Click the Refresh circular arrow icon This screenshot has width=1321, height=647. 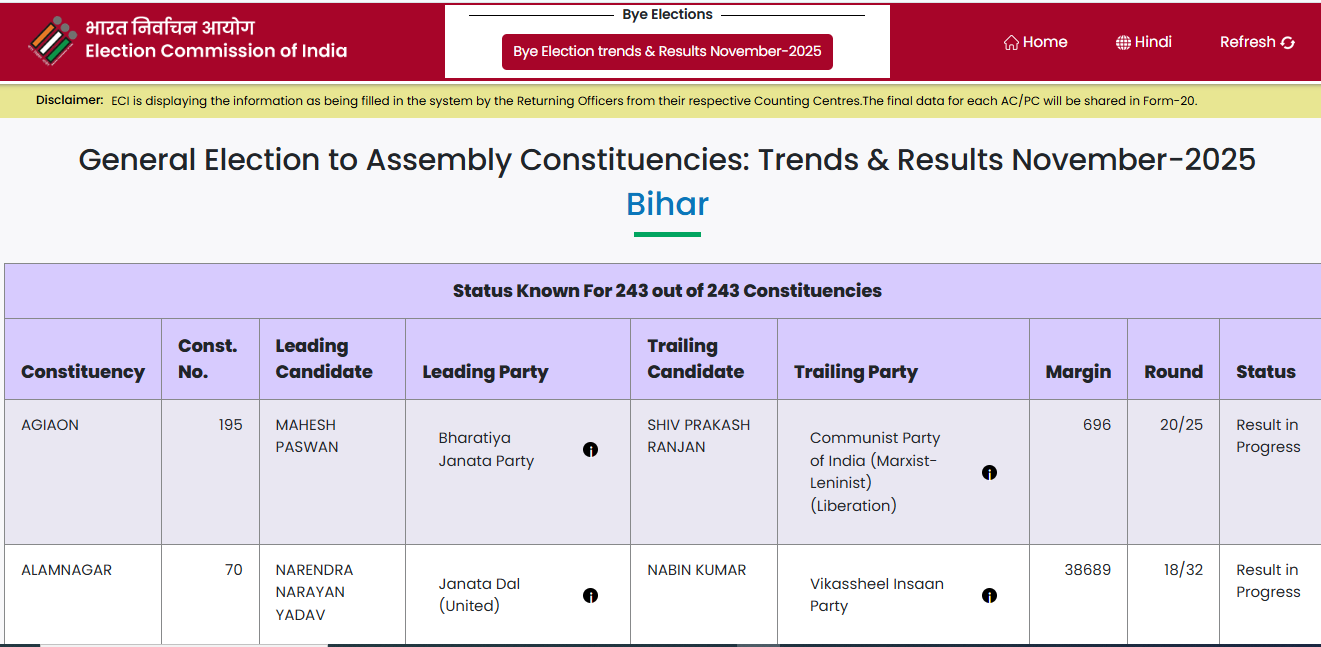click(x=1288, y=43)
